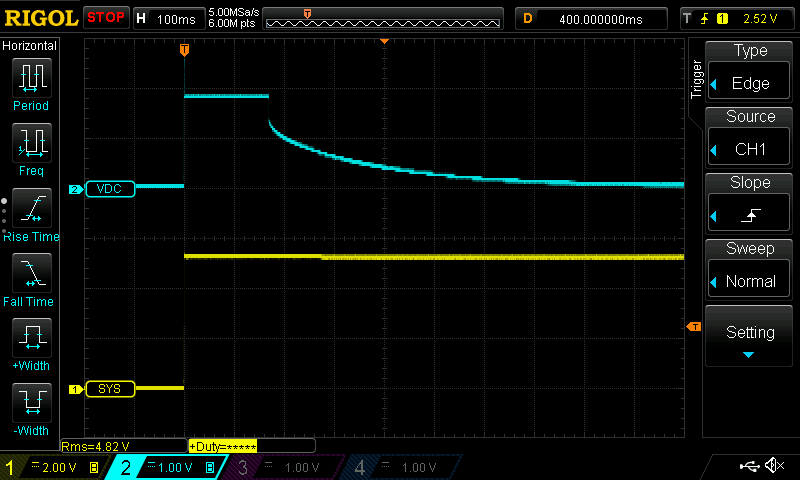Expand the trigger Setting submenu
800x480 pixels.
[x=750, y=336]
